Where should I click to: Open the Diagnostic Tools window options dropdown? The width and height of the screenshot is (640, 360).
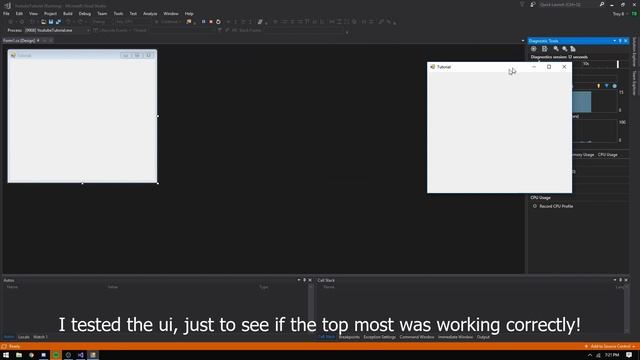pyautogui.click(x=614, y=41)
